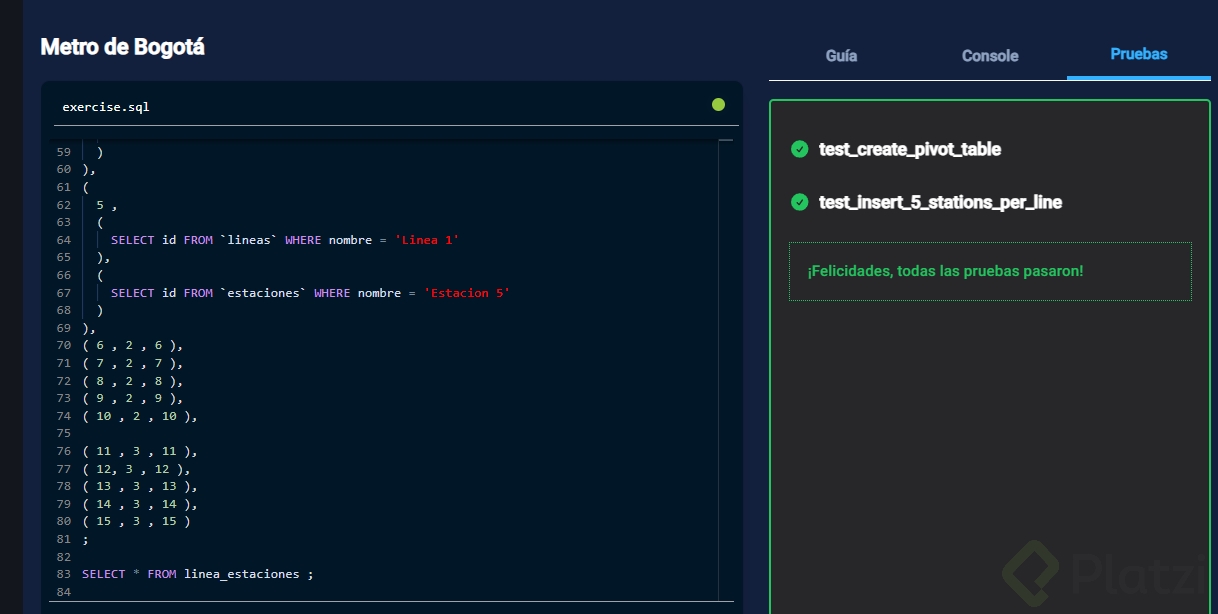This screenshot has width=1218, height=614.
Task: Select the test_create_pivot_table test result
Action: pos(909,149)
